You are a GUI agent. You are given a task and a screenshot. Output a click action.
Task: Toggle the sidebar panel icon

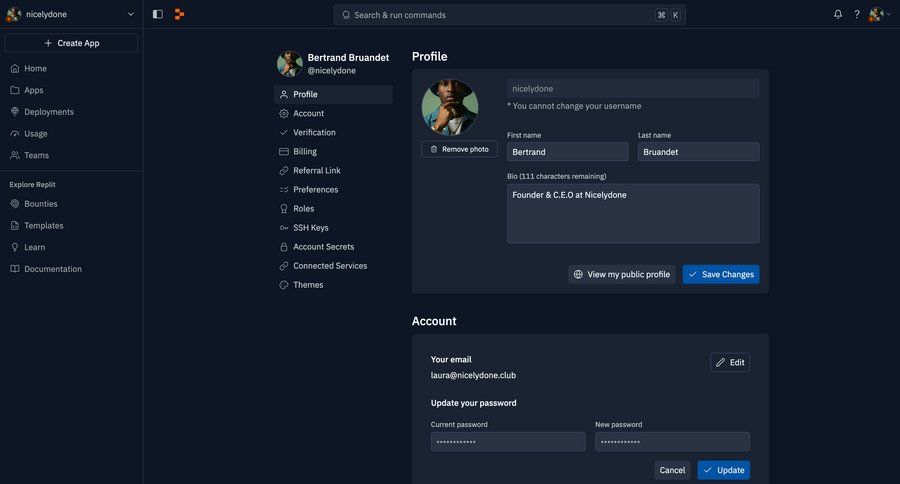pyautogui.click(x=158, y=14)
